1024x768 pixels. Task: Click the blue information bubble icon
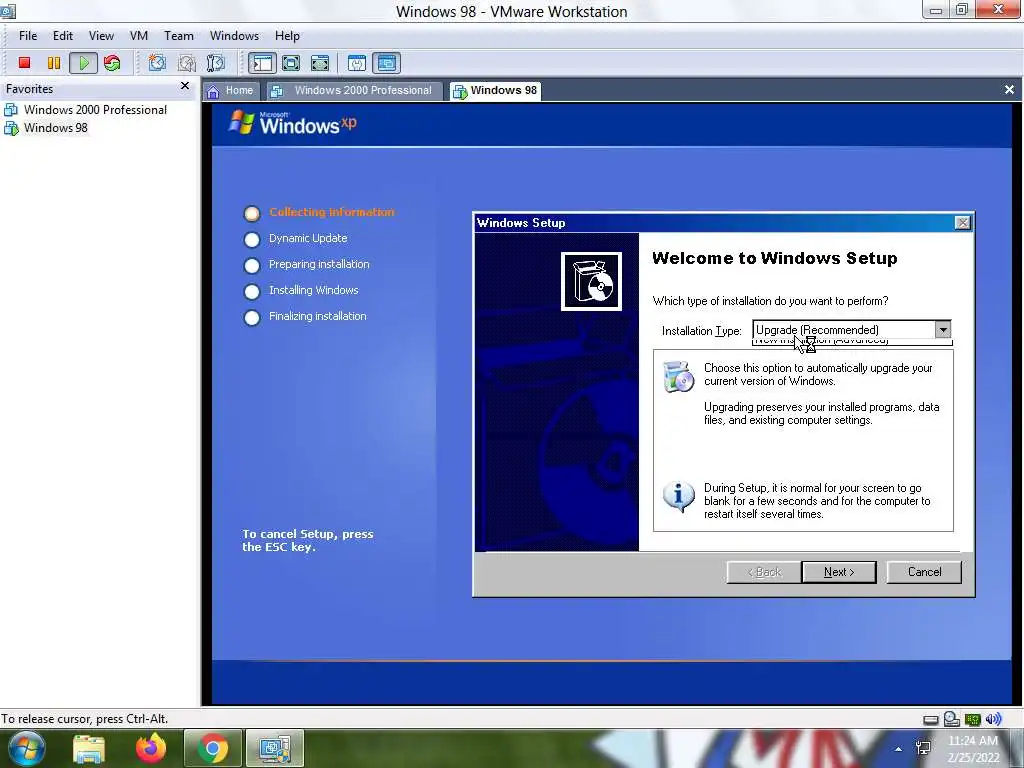click(x=679, y=496)
